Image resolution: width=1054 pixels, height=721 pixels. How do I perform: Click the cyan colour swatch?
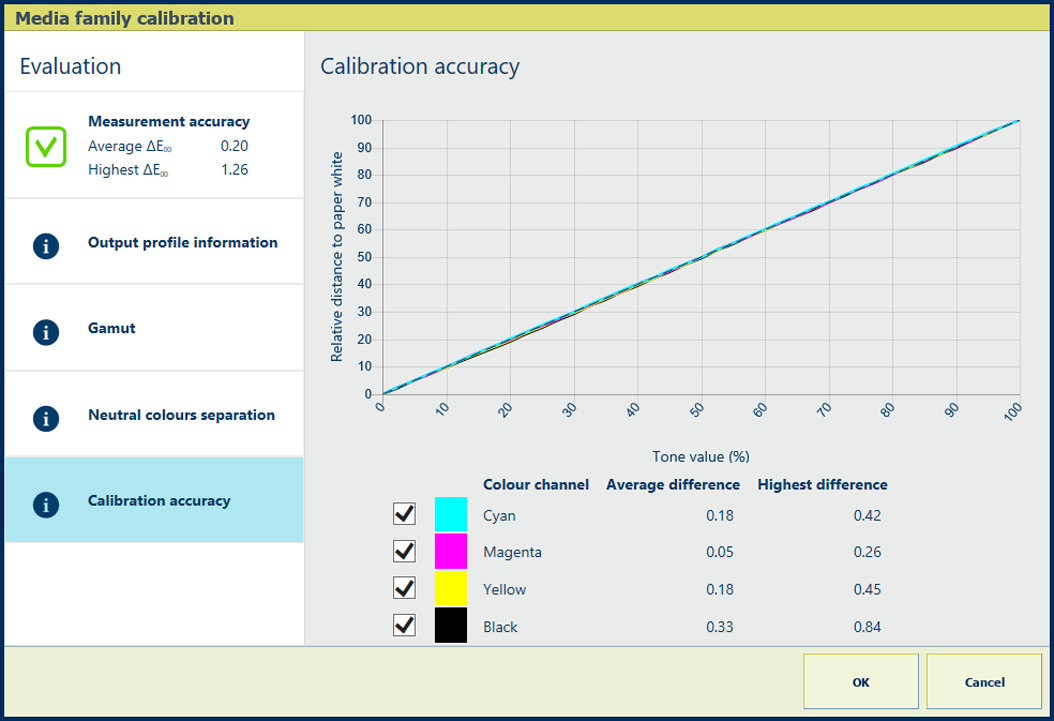451,514
